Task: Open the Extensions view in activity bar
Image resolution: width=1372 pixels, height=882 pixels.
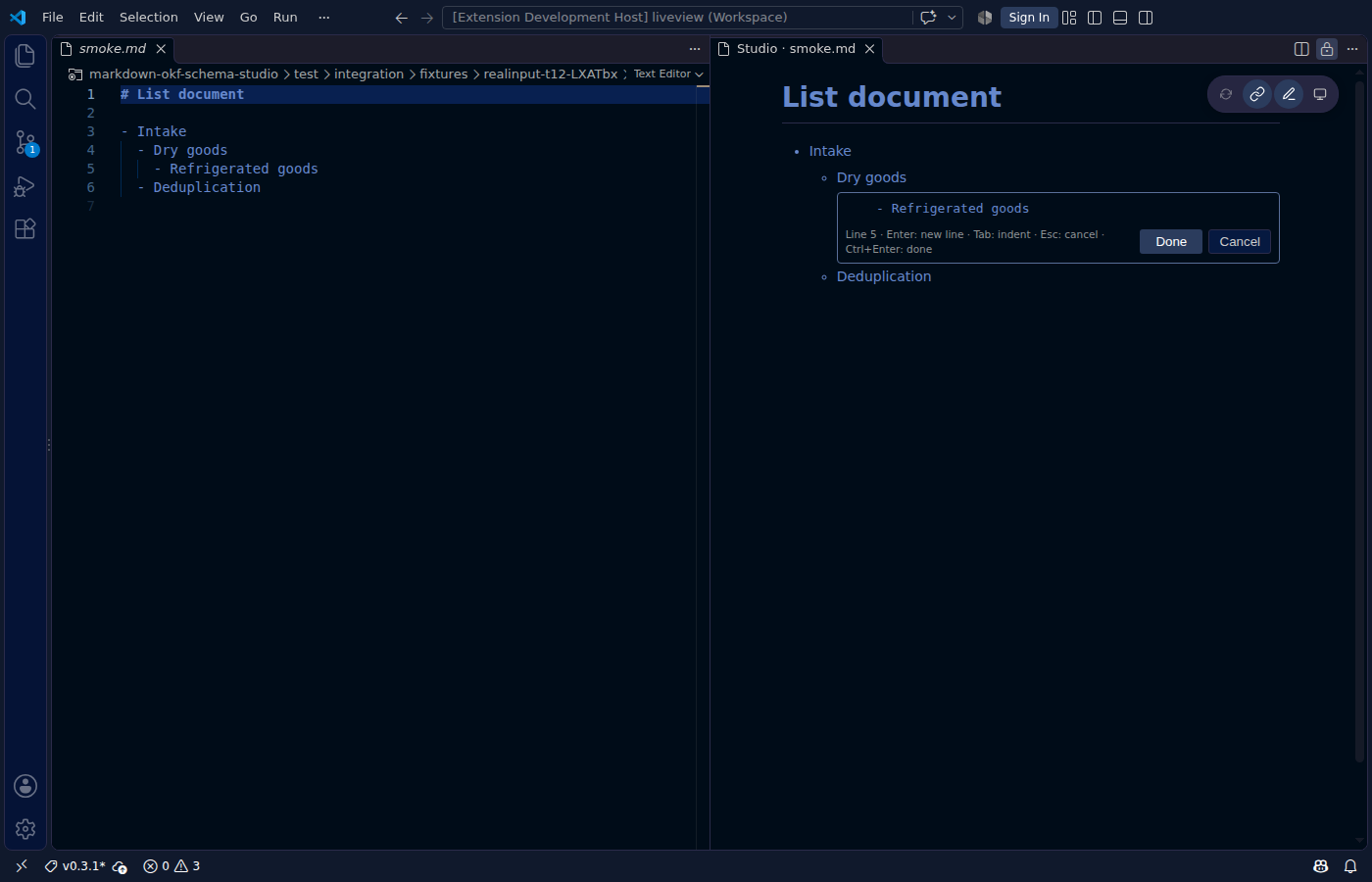Action: pos(25,228)
